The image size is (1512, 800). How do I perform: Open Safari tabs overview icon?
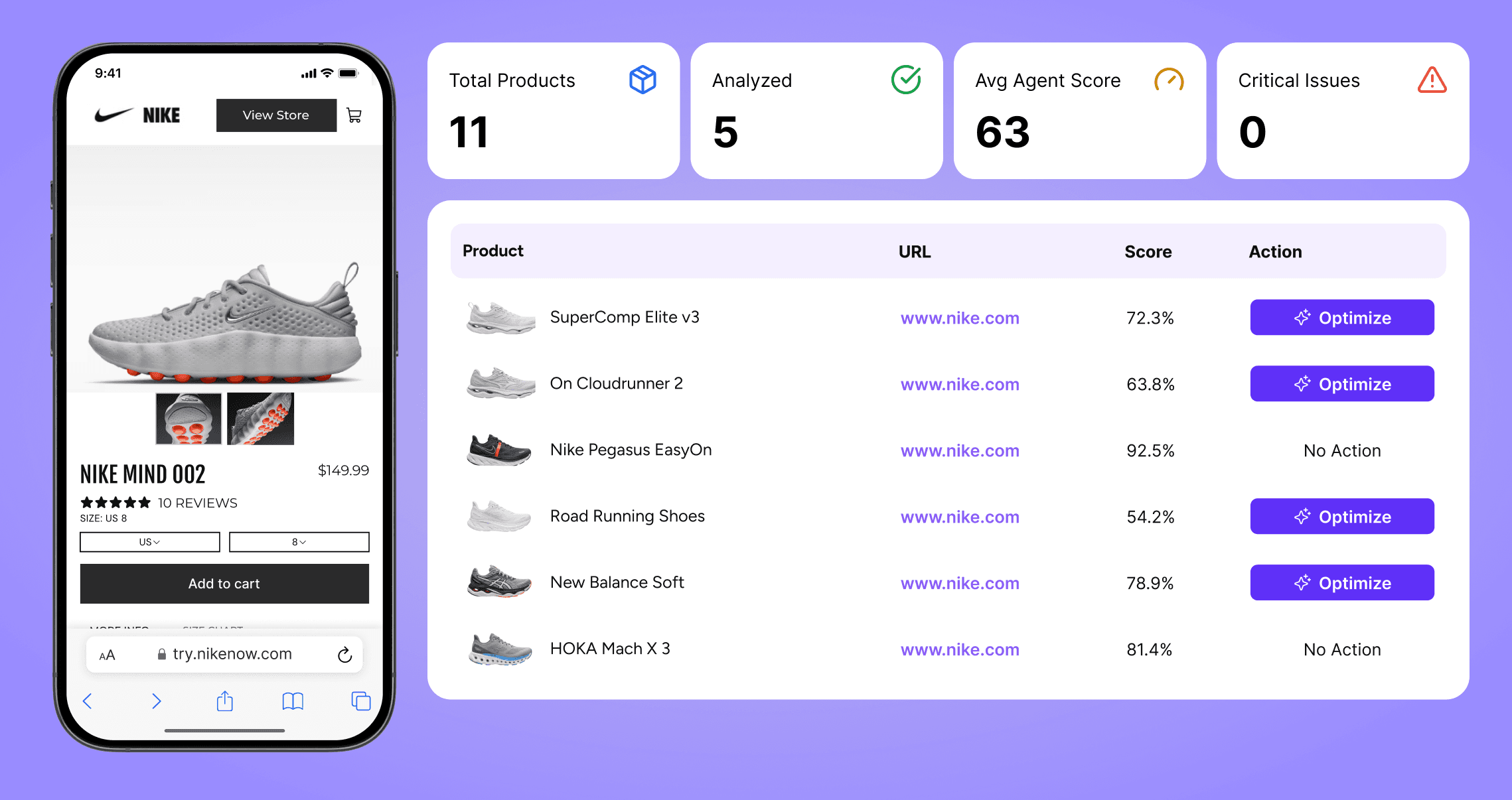[x=360, y=701]
